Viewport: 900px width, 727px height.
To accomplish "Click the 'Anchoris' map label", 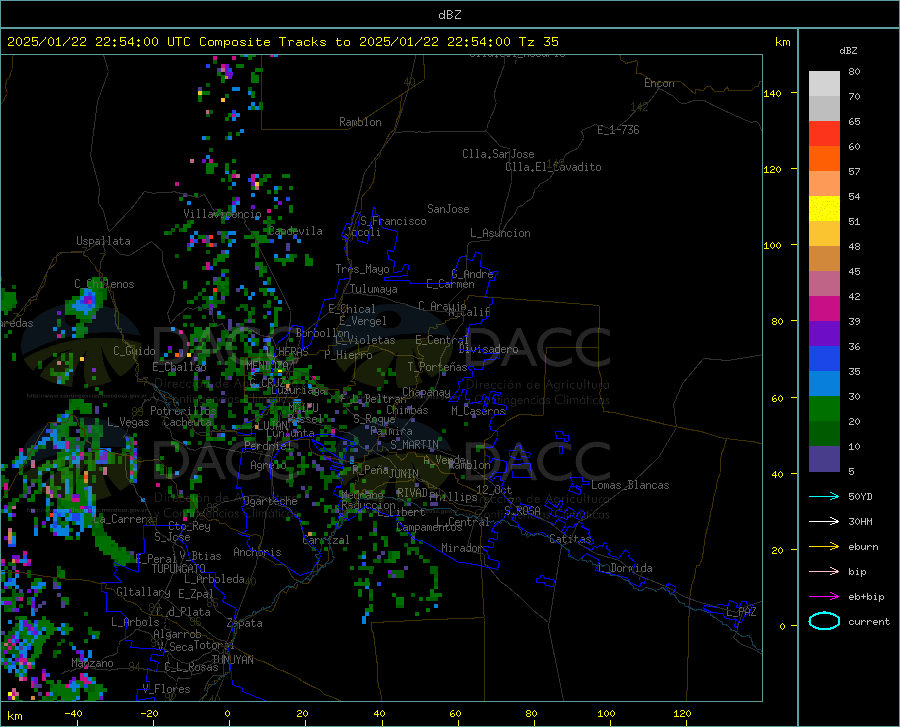I will (257, 552).
